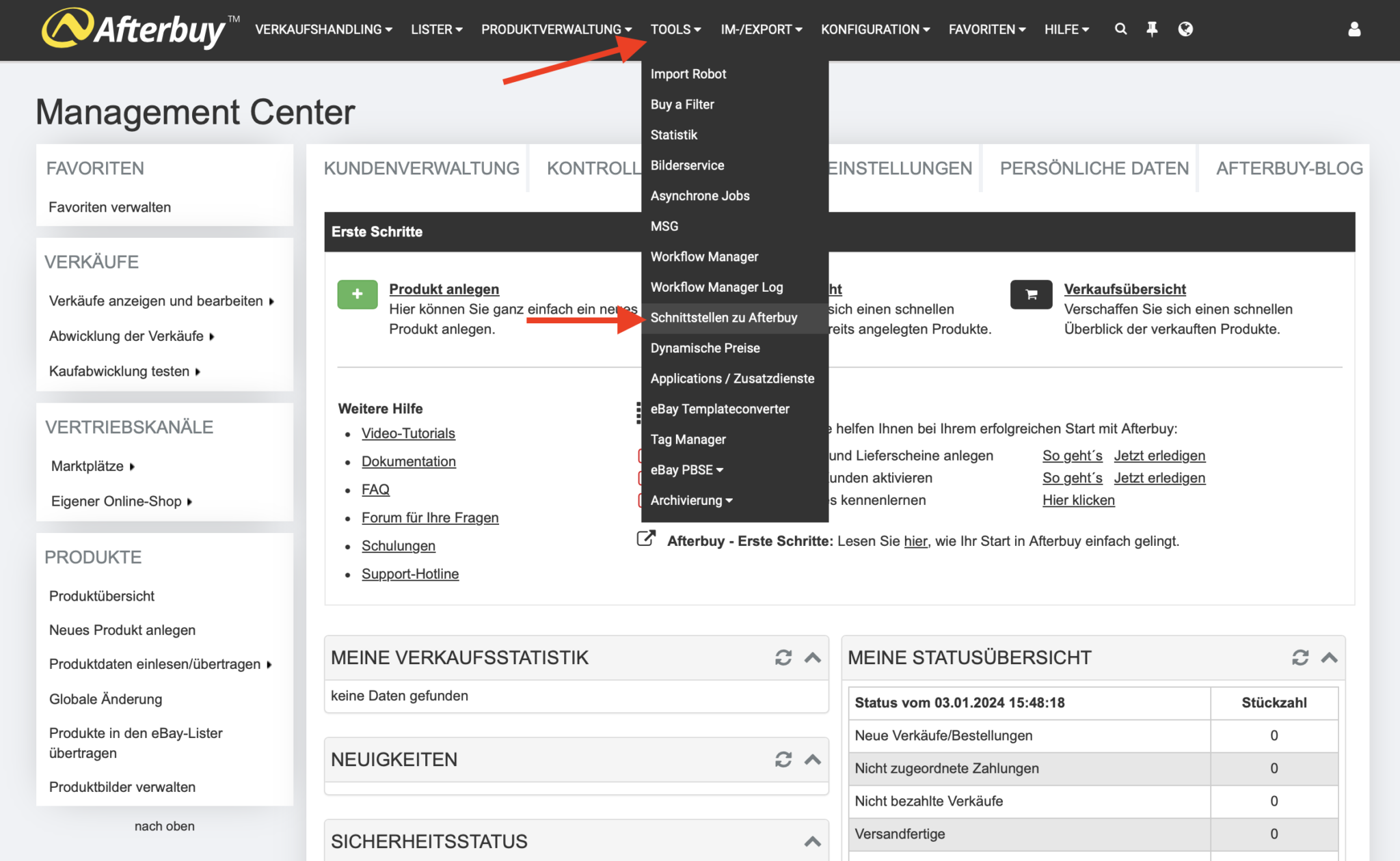
Task: Open Im-/Export dropdown menu
Action: 762,29
